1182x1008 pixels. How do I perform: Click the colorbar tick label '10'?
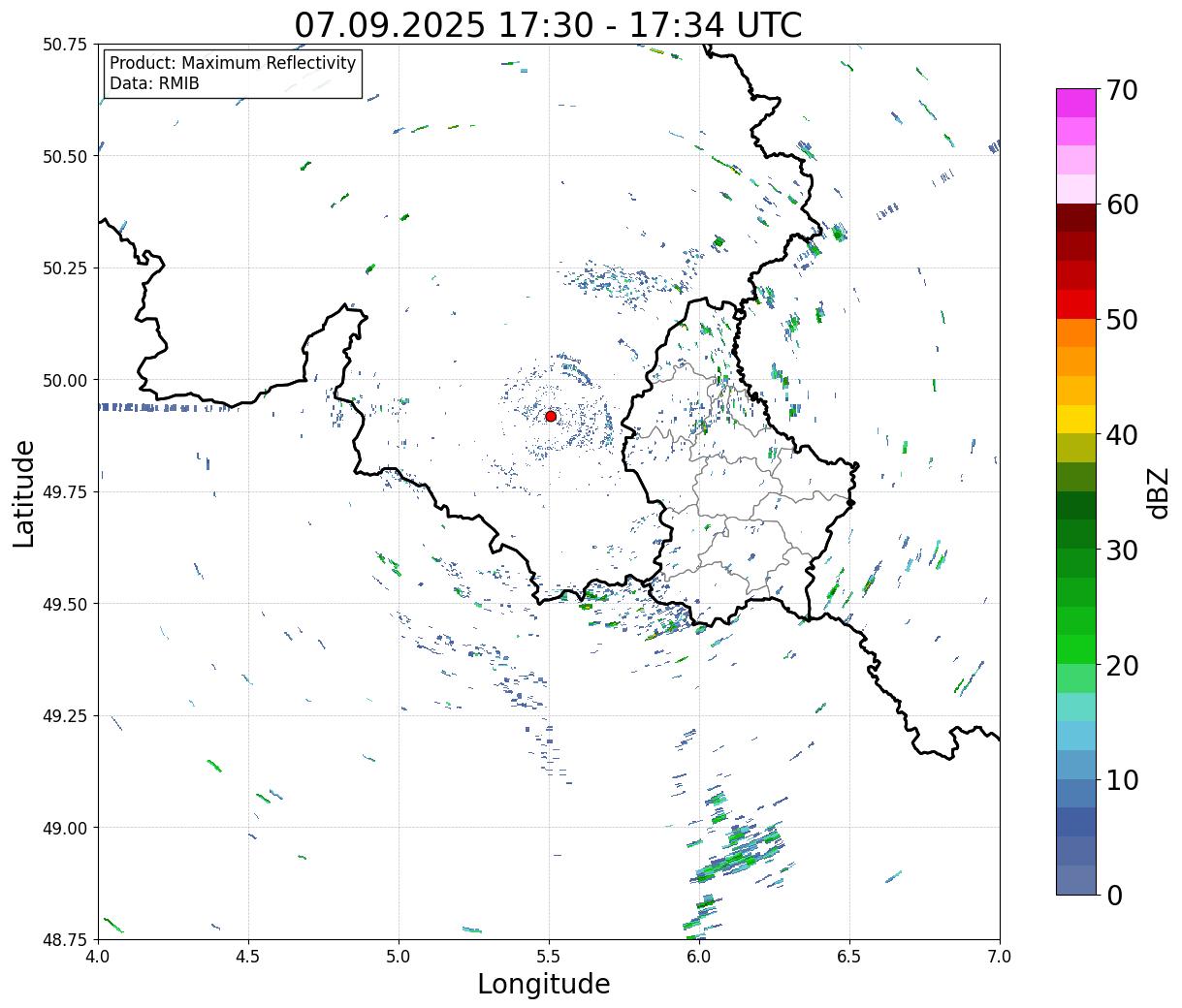[x=1122, y=780]
